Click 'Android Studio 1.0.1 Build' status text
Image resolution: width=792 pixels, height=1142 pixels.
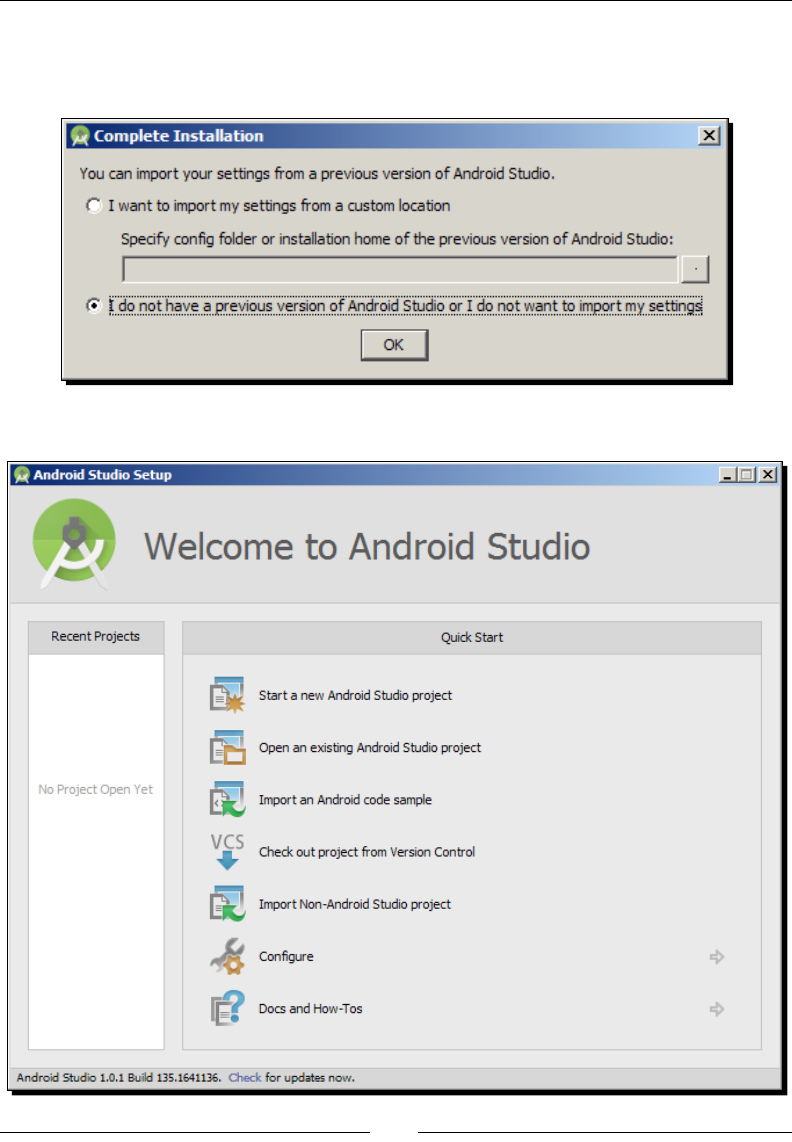click(x=118, y=1077)
